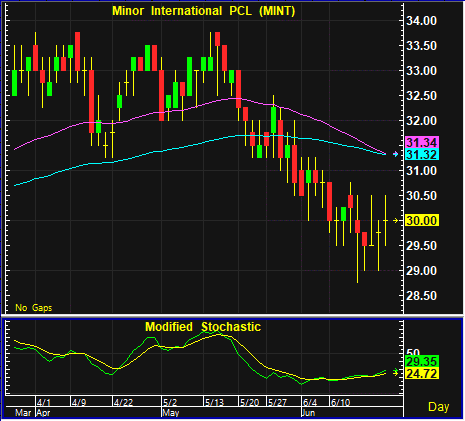Click the arrow marker beside the 31.32 tag
Screen dimensions: 465x421
[x=396, y=154]
